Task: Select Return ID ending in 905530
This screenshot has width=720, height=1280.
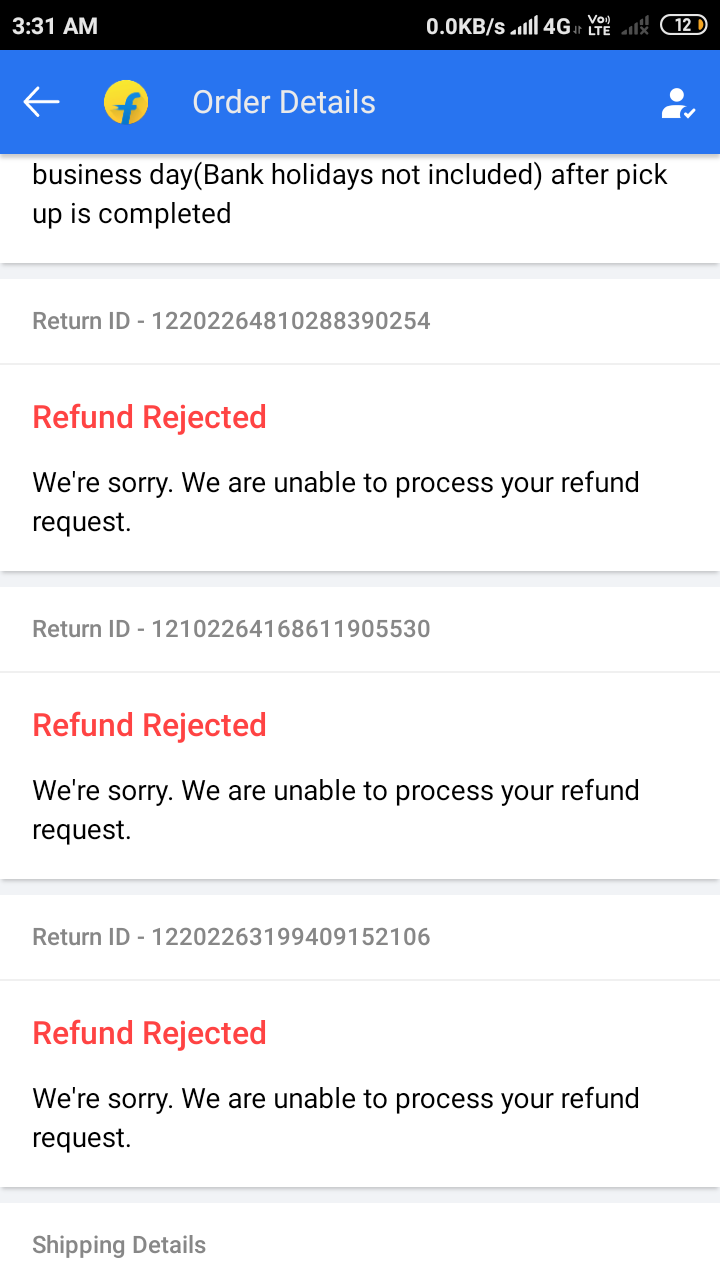Action: [x=231, y=629]
